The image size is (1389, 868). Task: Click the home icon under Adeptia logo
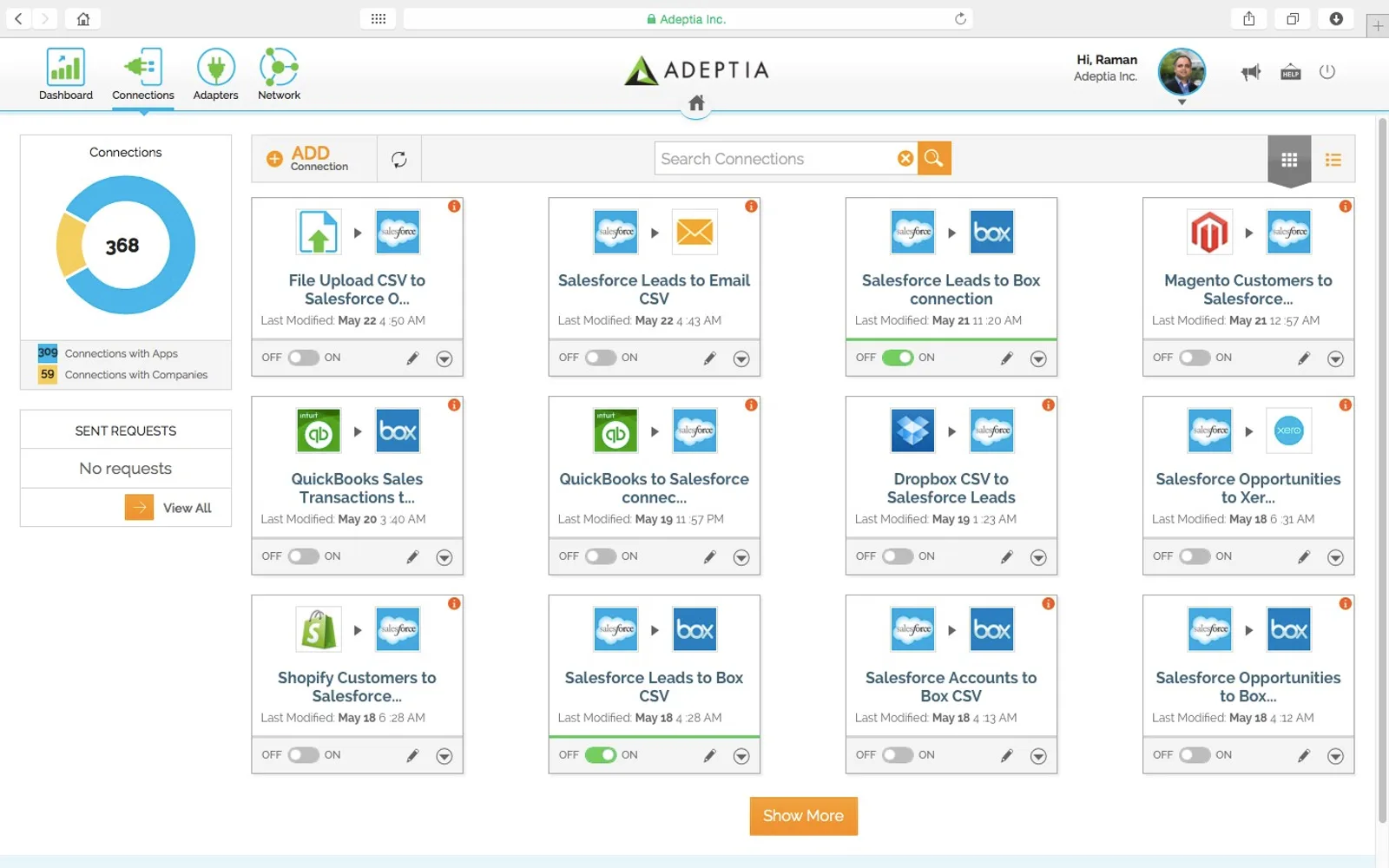click(696, 103)
